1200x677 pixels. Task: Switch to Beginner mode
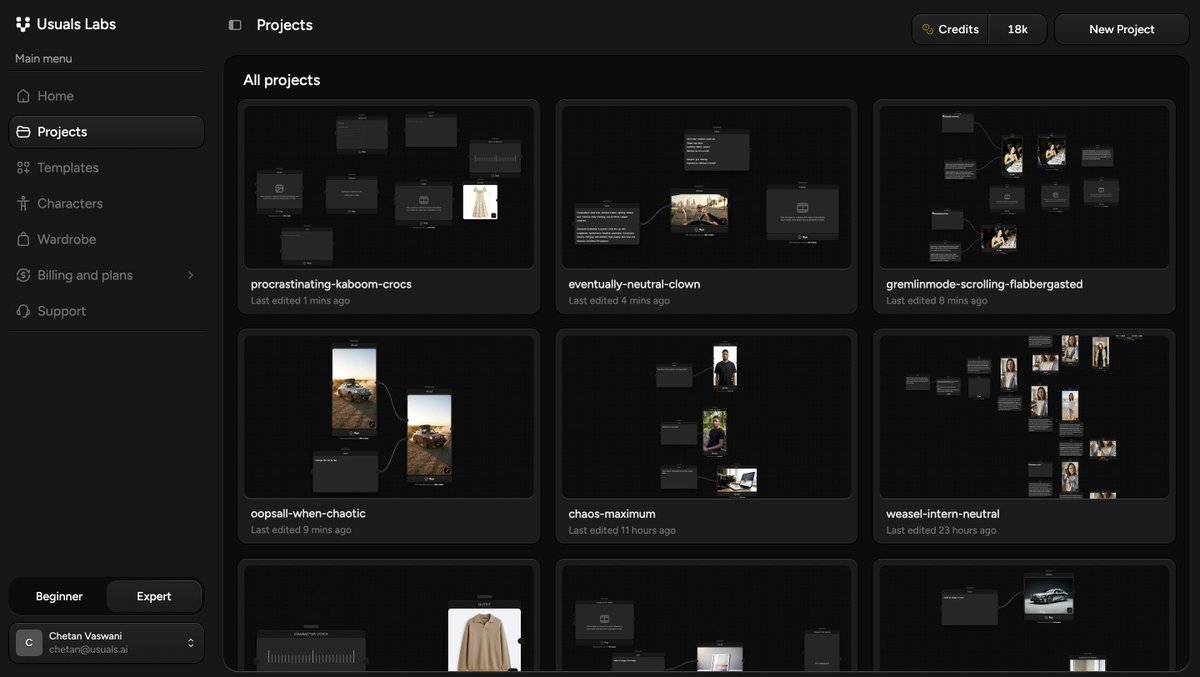click(59, 596)
